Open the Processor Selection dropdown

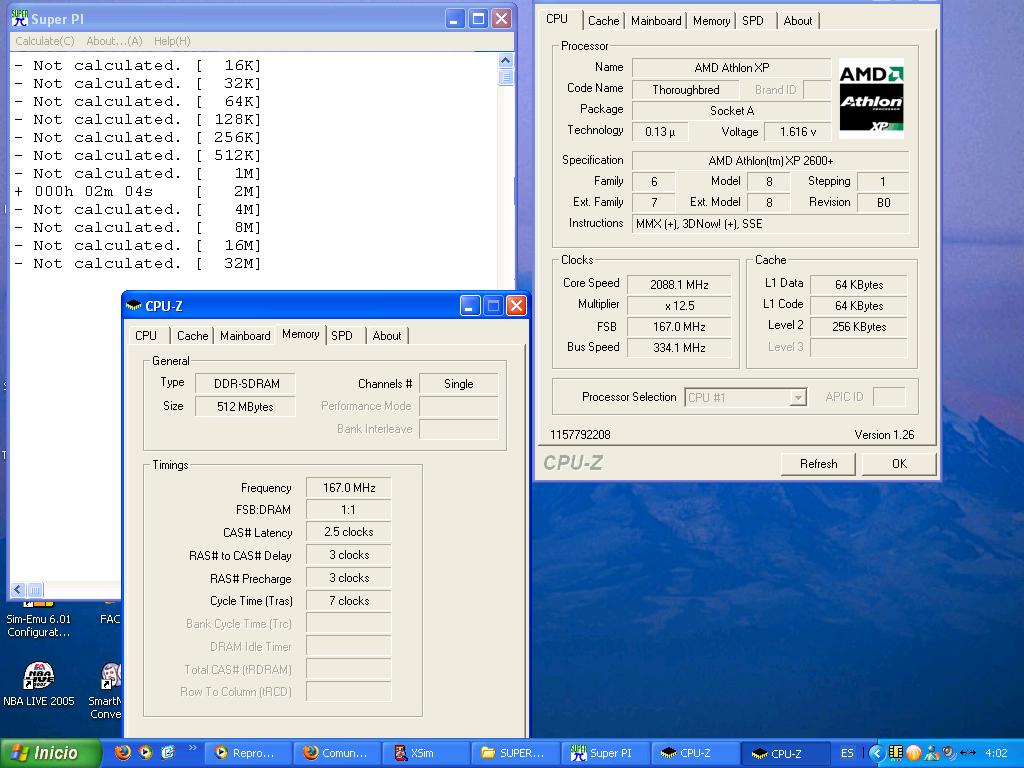point(797,398)
